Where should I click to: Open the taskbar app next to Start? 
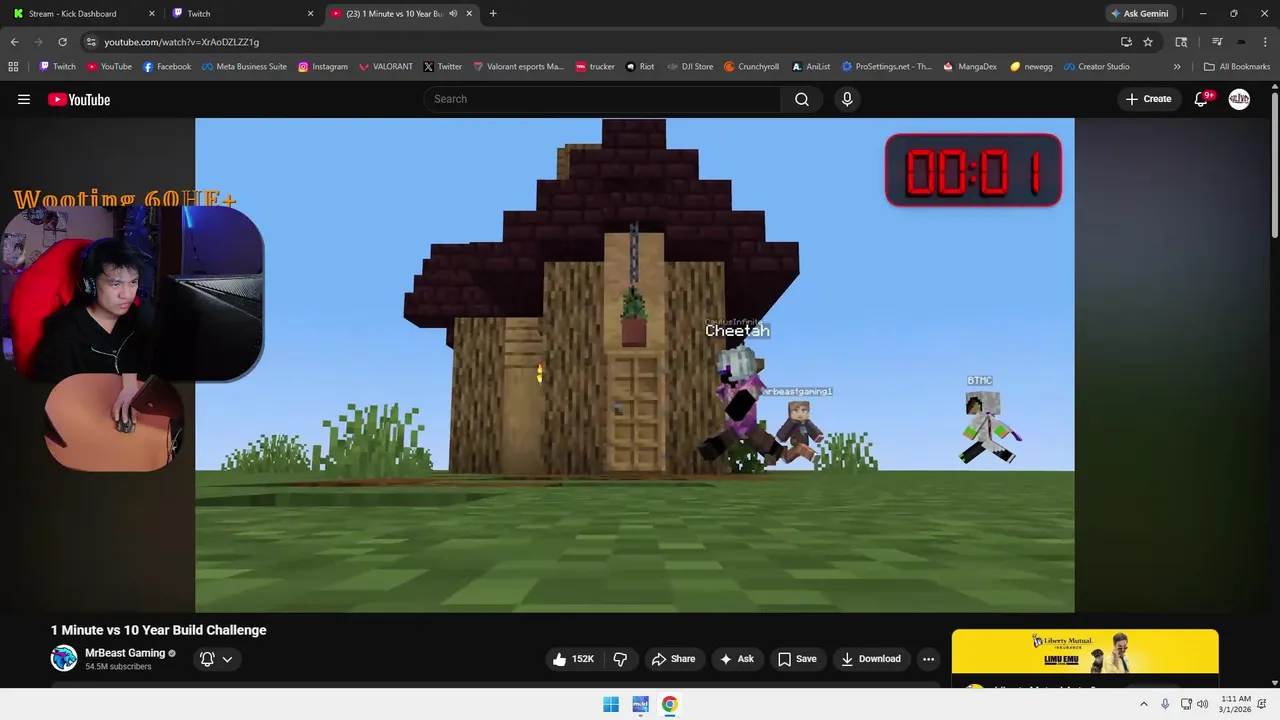[x=640, y=704]
